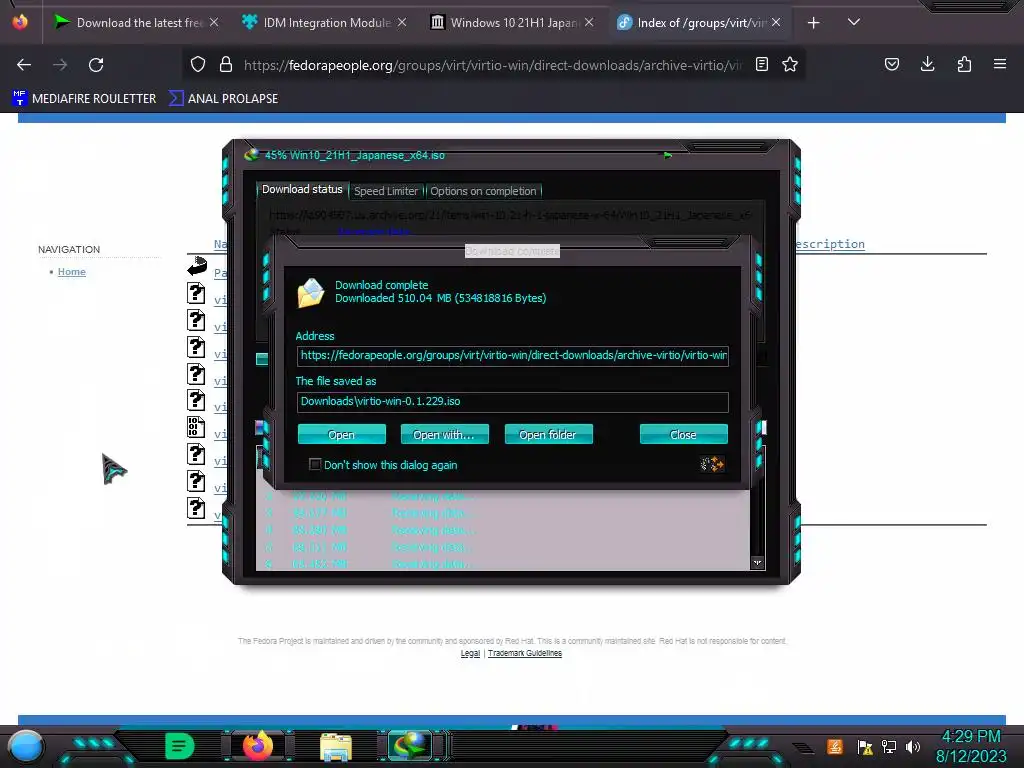Click the volume speaker tray icon
Screen dimensions: 1024x768
click(x=913, y=746)
